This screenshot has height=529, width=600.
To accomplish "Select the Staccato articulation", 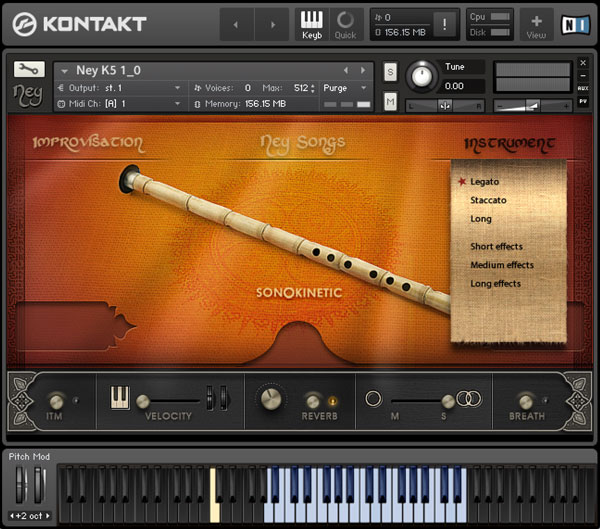I will 488,200.
